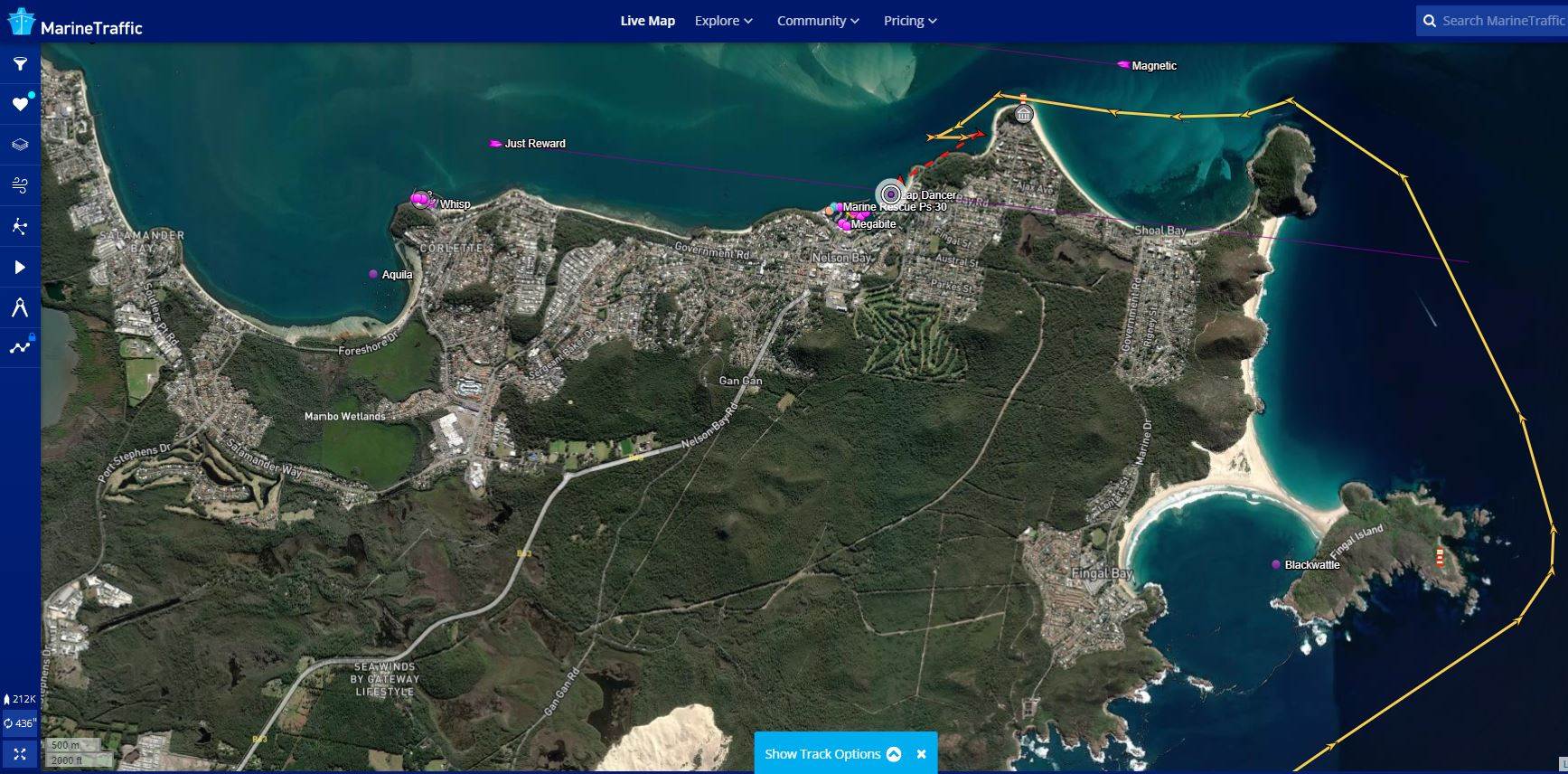The width and height of the screenshot is (1568, 774).
Task: Select the distance measuring compass tool
Action: coord(20,307)
